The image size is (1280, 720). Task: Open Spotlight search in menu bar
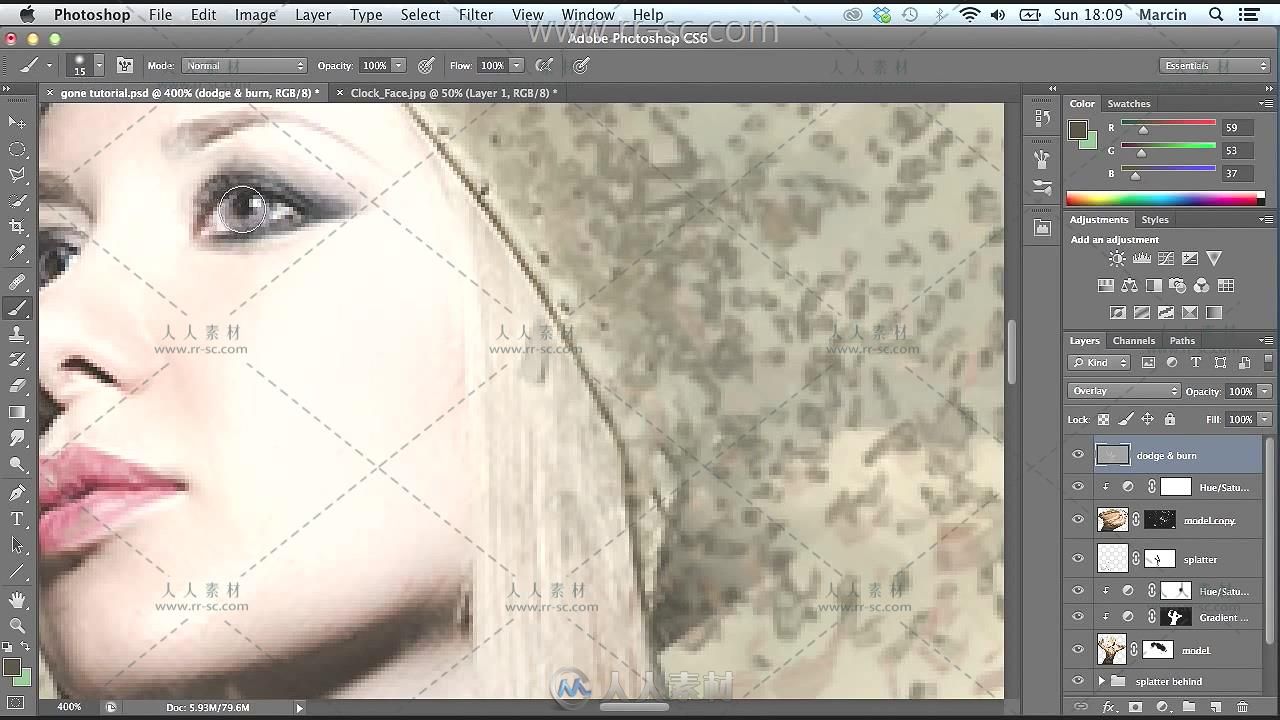[x=1216, y=15]
